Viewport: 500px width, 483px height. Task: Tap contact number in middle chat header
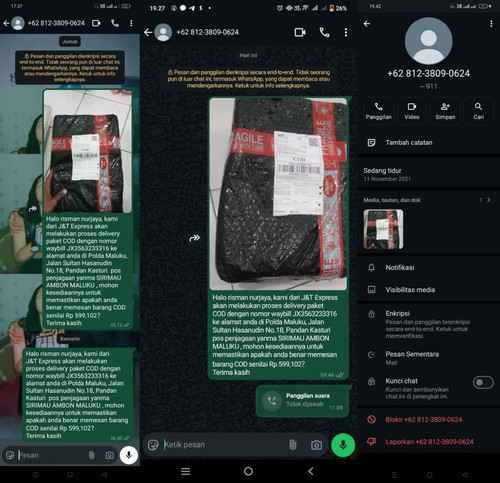click(207, 32)
